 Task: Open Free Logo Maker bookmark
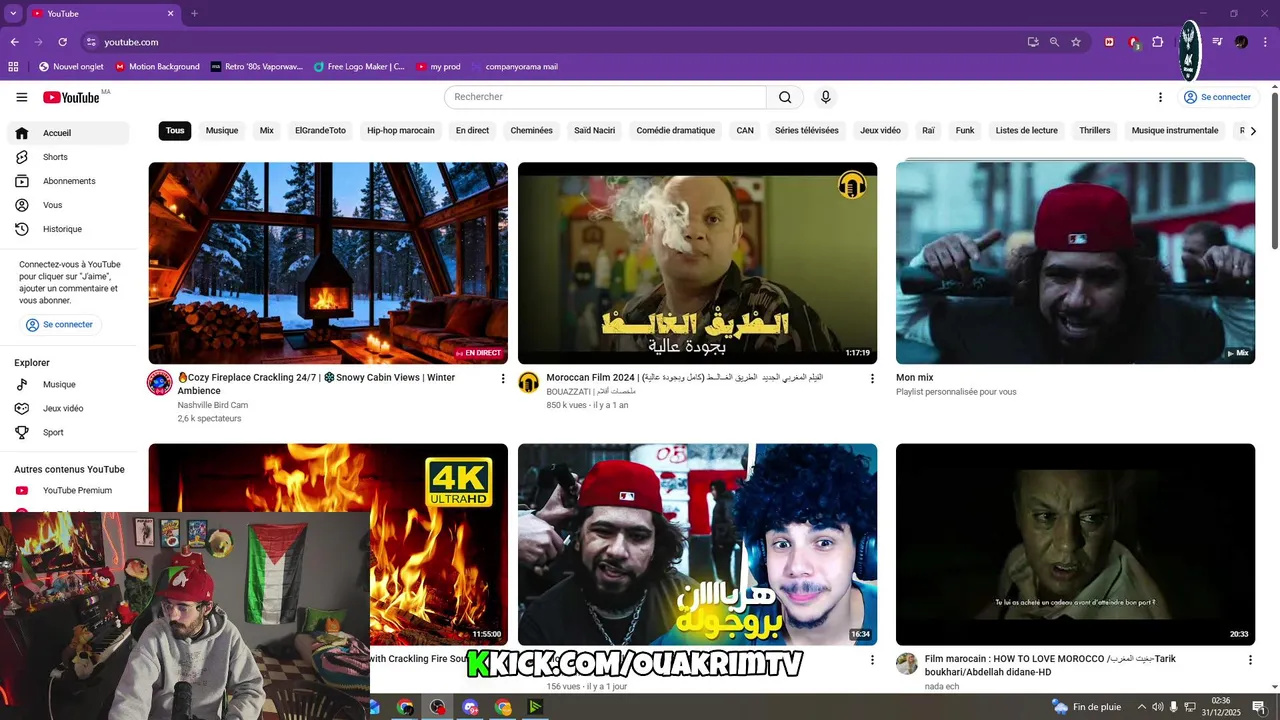pos(359,67)
